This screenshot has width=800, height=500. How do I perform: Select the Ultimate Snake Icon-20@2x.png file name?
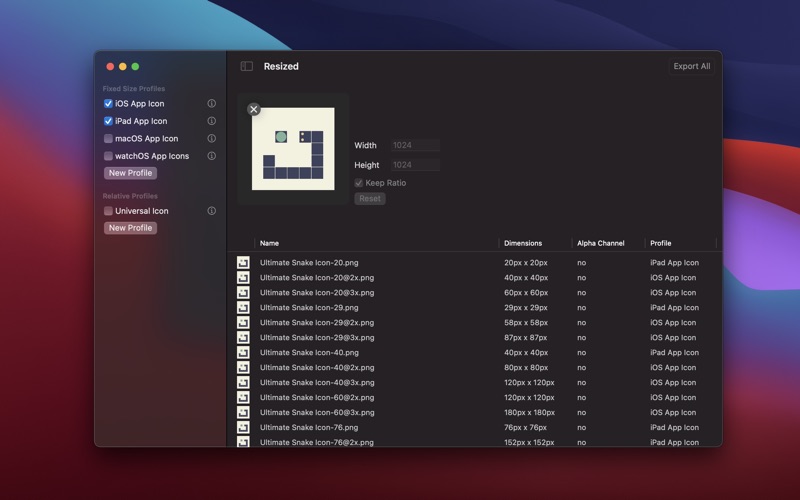tap(317, 278)
